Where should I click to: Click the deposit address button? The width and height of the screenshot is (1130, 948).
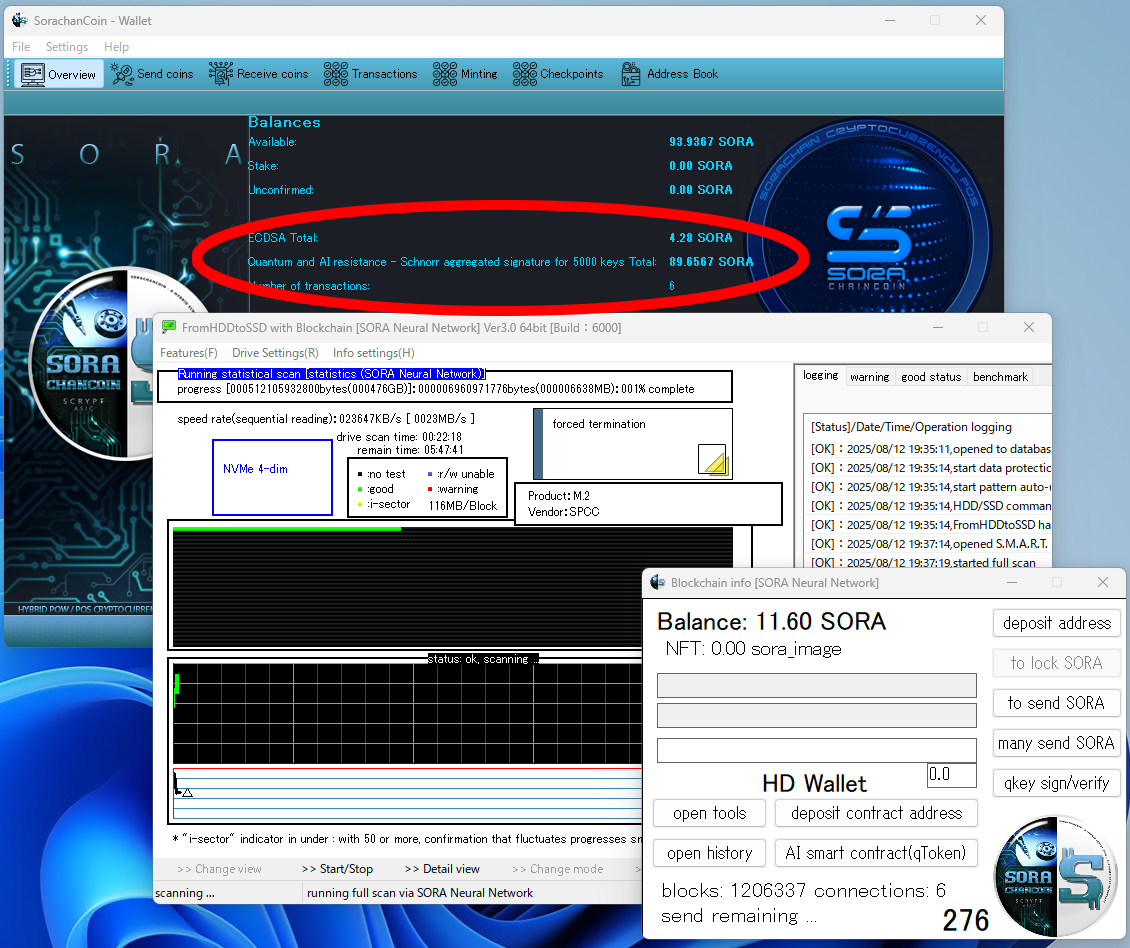pos(1056,623)
